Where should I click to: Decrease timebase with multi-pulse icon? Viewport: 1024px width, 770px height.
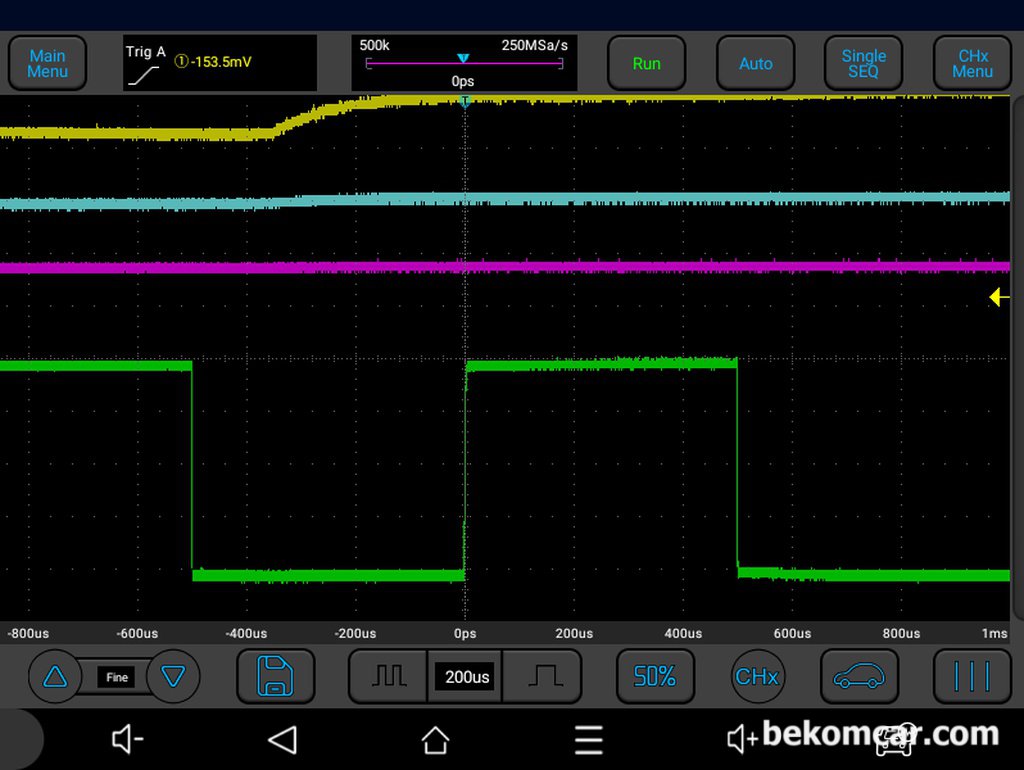pyautogui.click(x=389, y=677)
